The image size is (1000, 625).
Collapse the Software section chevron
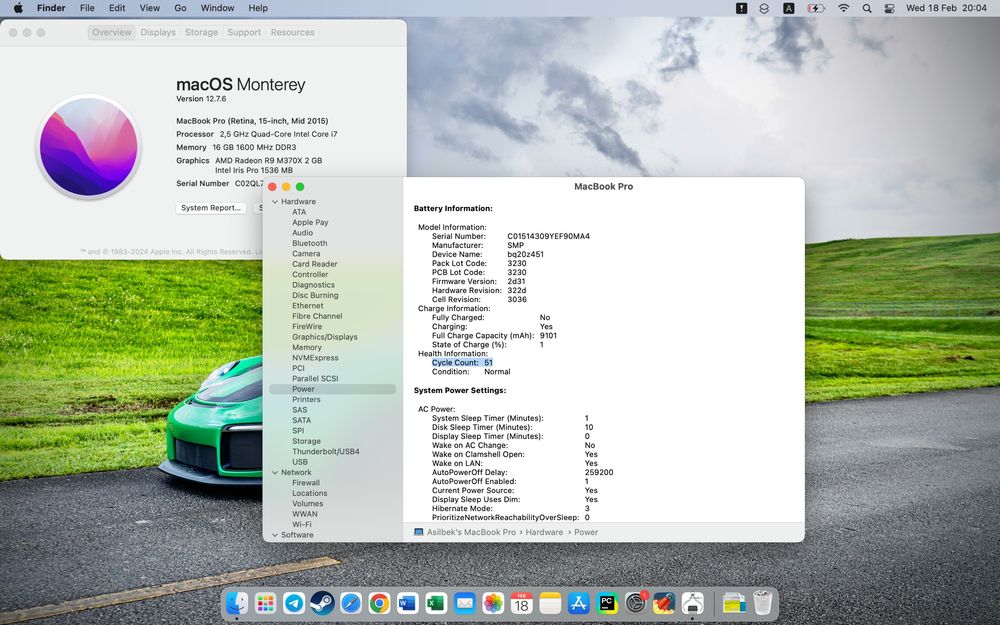275,535
